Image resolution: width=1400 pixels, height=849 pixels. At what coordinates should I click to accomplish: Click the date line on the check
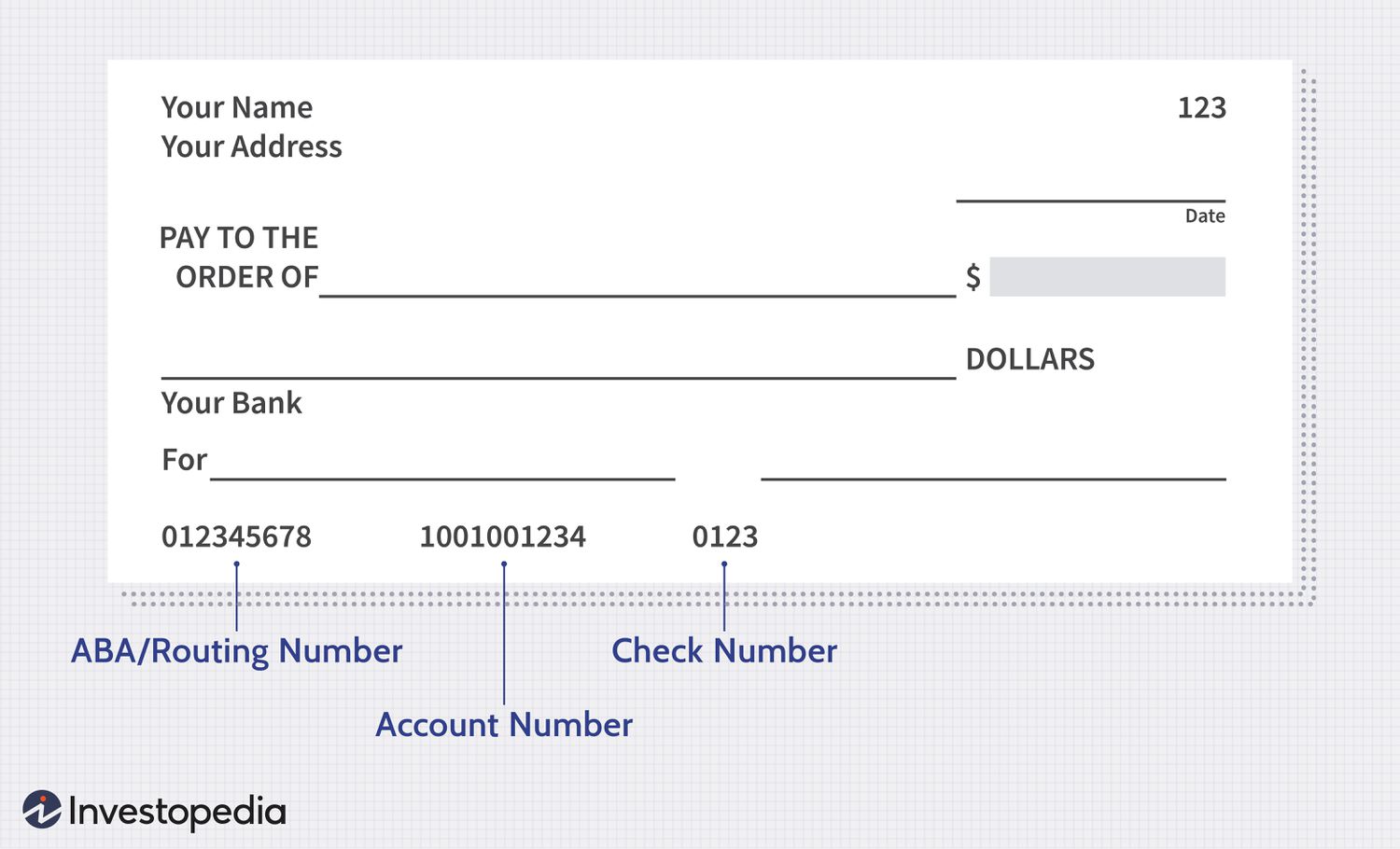click(1090, 198)
